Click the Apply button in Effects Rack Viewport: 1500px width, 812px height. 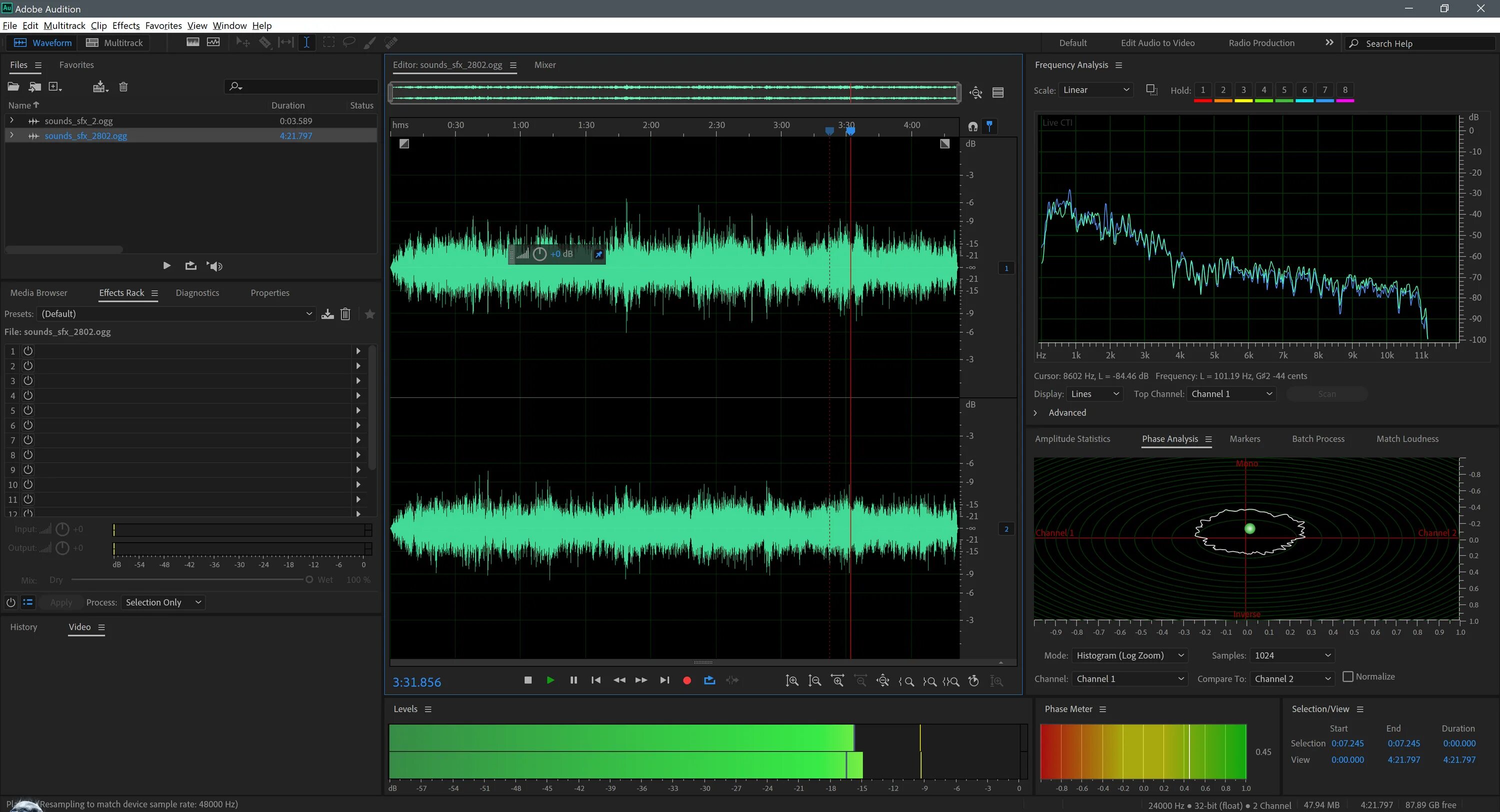(60, 602)
